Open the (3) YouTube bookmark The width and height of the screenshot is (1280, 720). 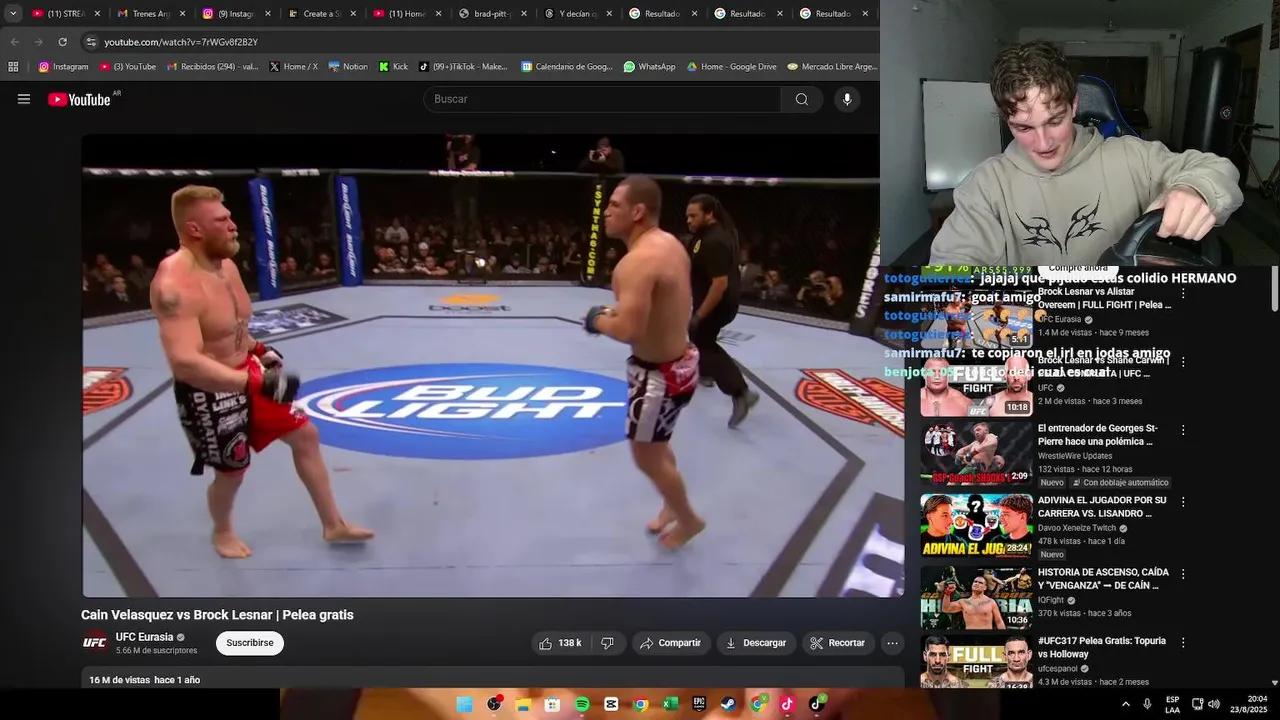pos(128,67)
